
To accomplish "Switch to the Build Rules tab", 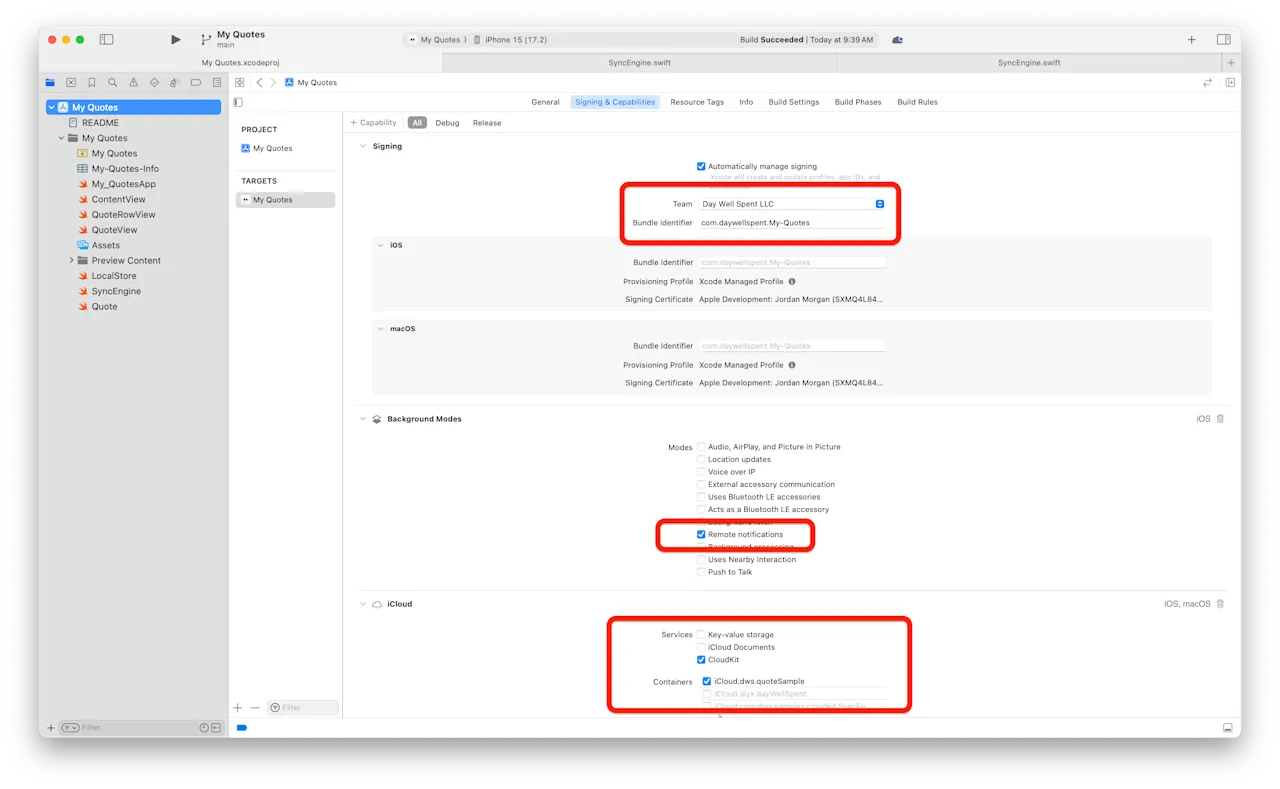I will pyautogui.click(x=917, y=102).
